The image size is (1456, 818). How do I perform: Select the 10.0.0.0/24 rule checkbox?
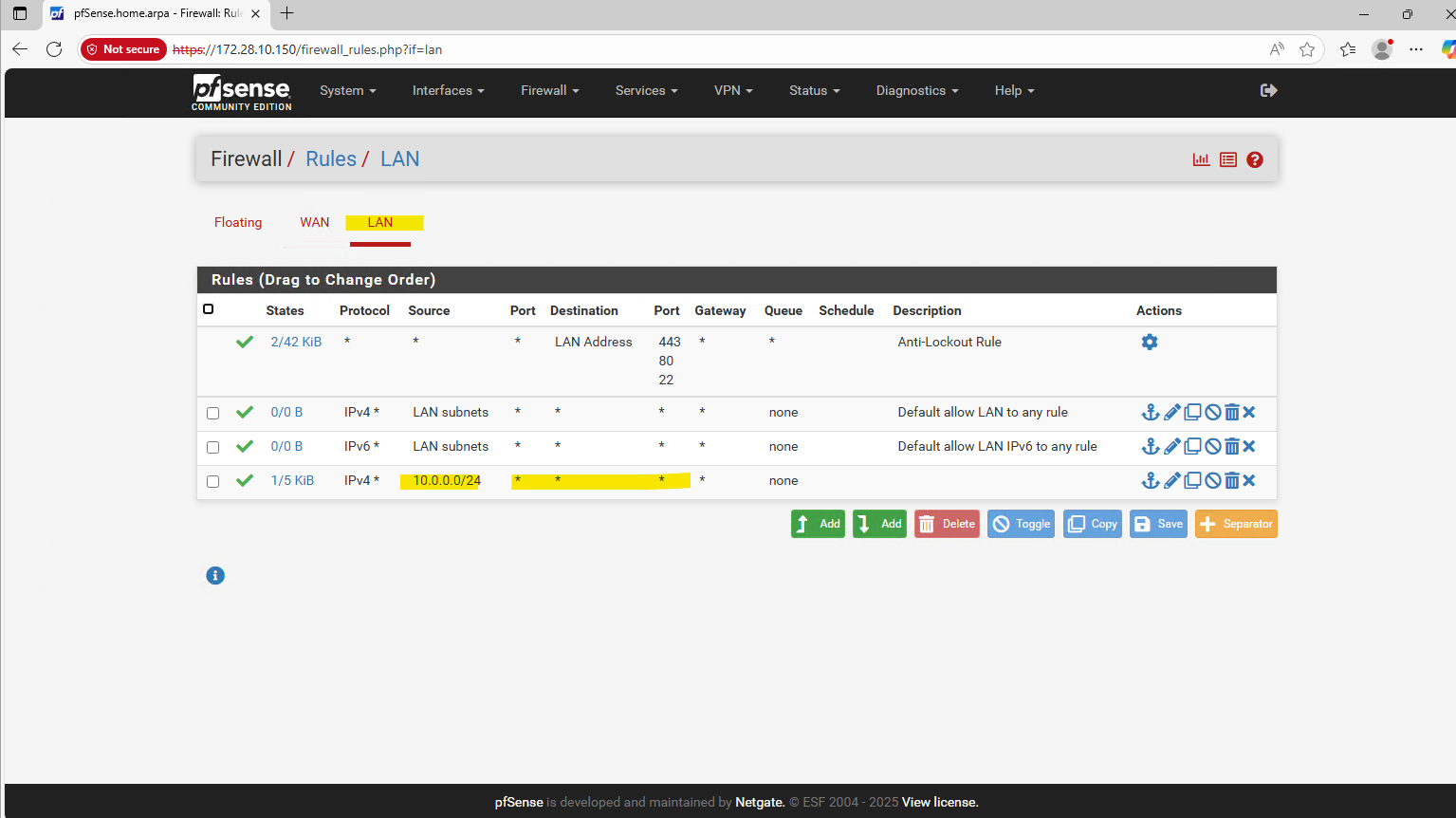[x=213, y=482]
